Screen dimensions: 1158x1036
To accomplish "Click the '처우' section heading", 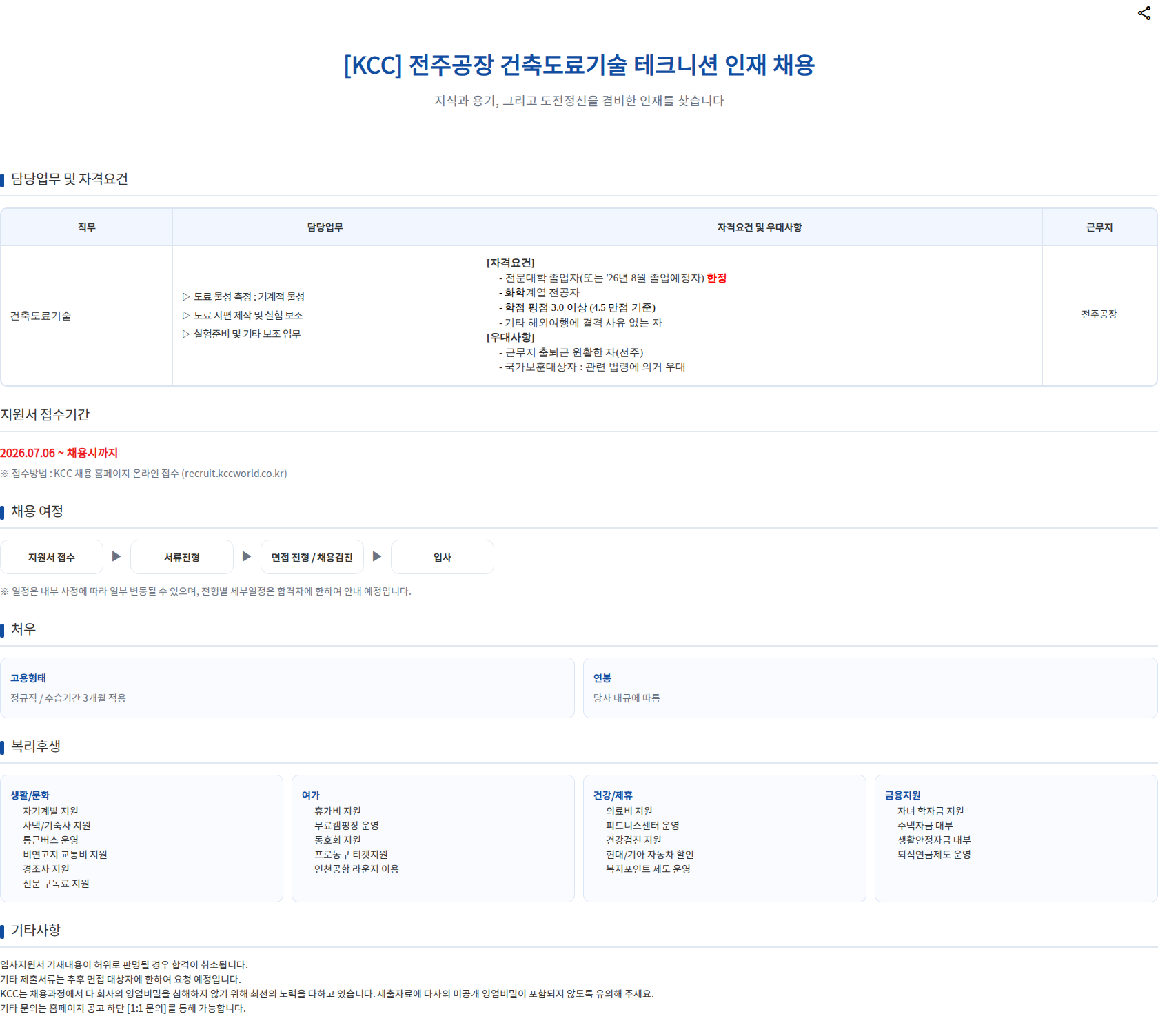I will point(23,629).
